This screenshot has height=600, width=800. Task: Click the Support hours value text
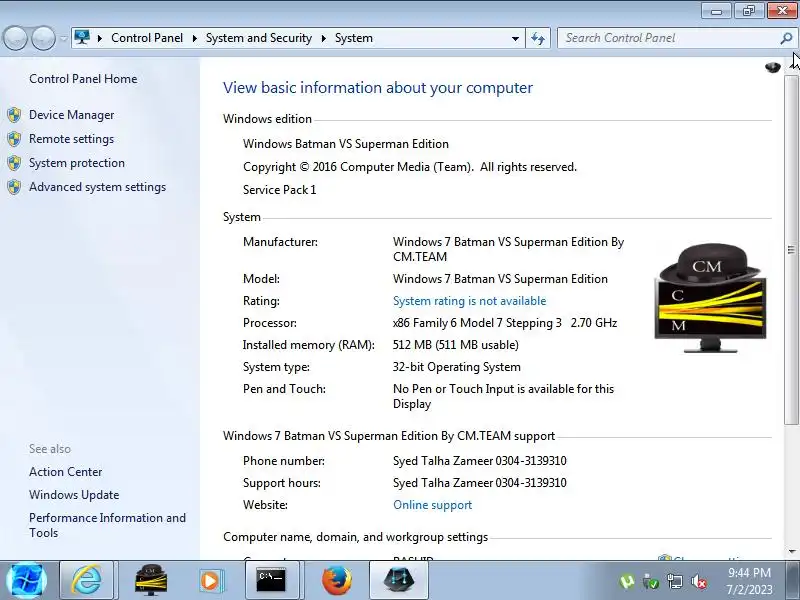pyautogui.click(x=480, y=483)
